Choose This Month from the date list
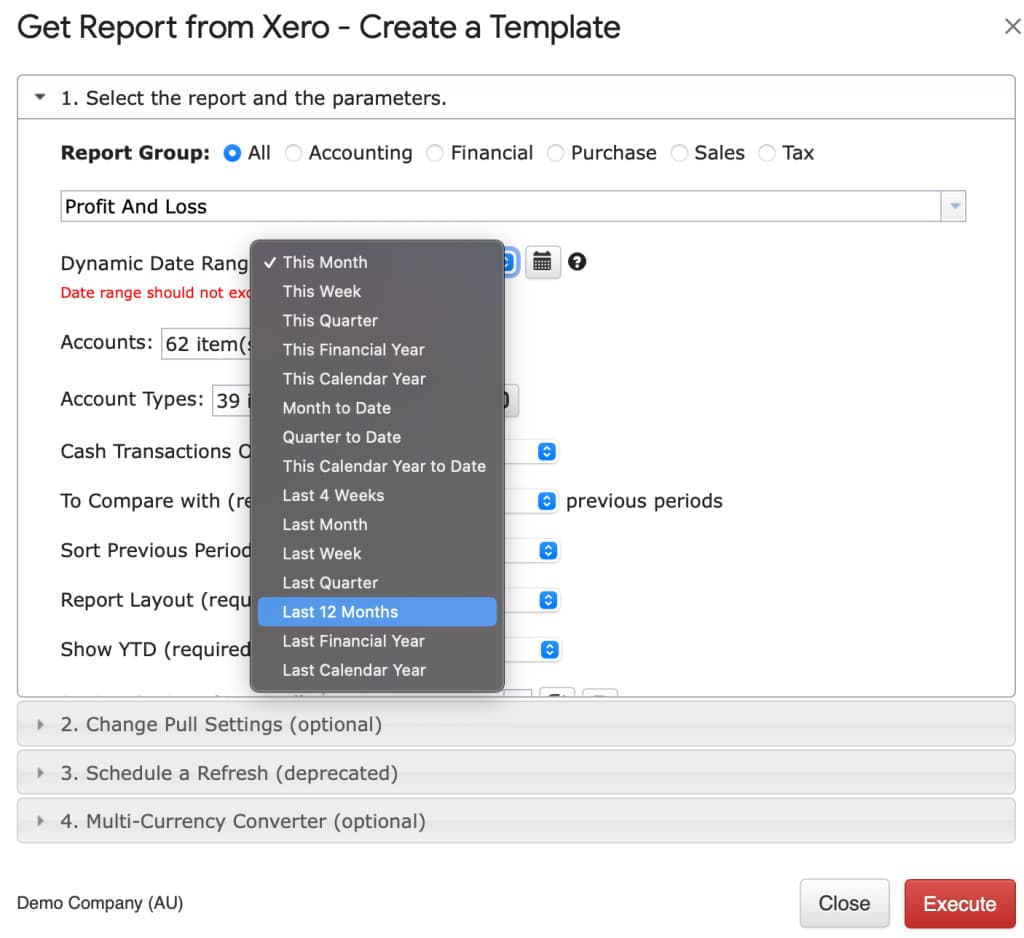Viewport: 1024px width, 938px height. click(x=377, y=263)
